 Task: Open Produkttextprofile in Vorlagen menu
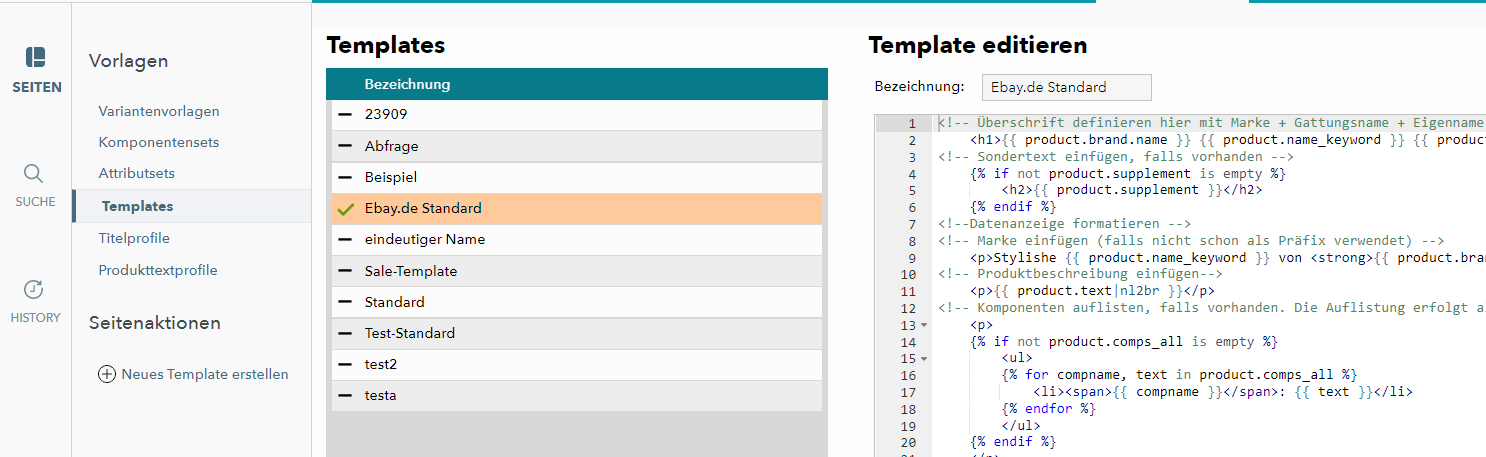pos(158,270)
